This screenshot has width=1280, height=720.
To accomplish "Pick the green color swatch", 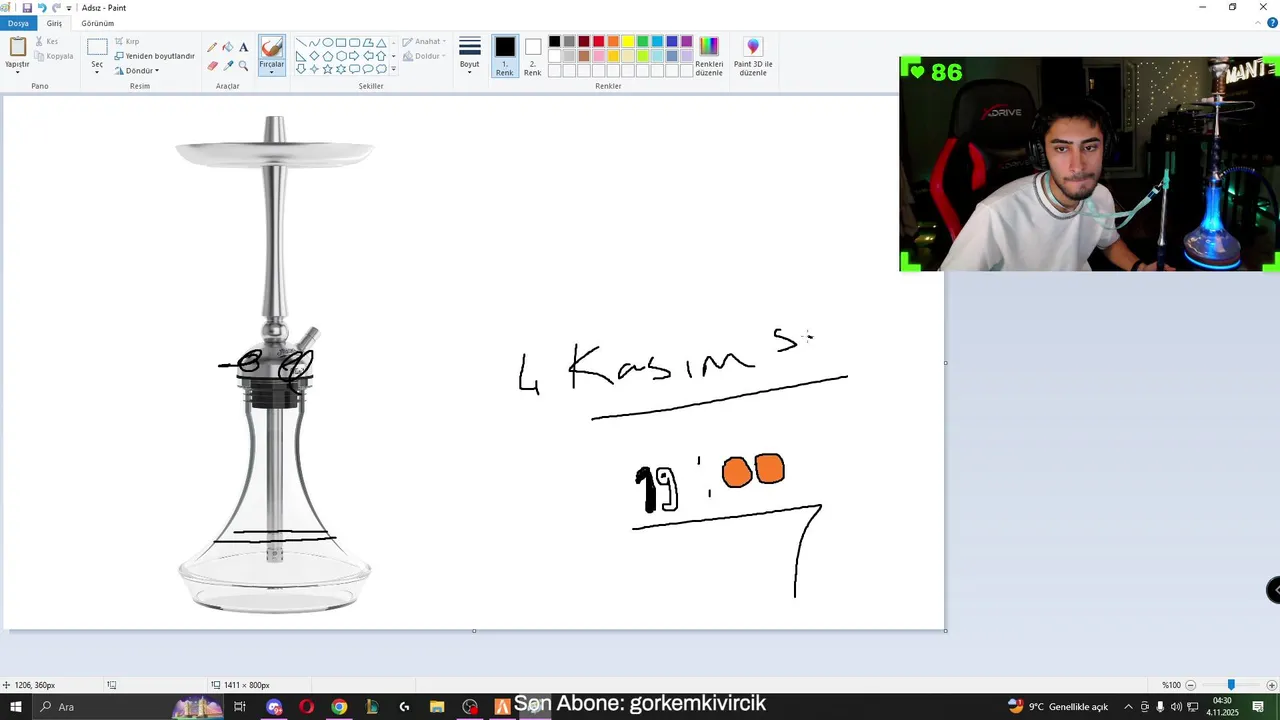I will click(642, 42).
